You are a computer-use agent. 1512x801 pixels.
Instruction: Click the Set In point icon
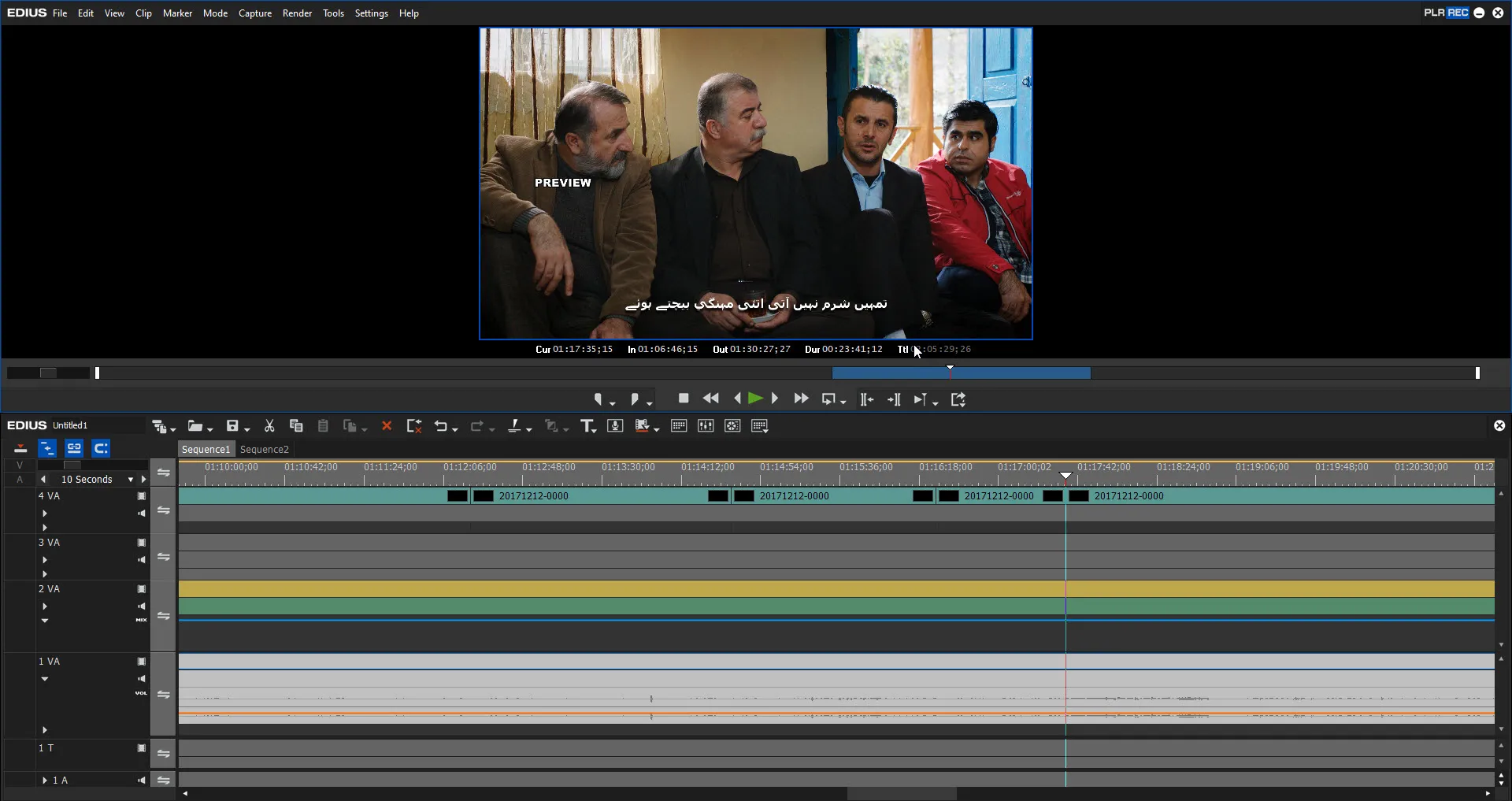(x=598, y=399)
